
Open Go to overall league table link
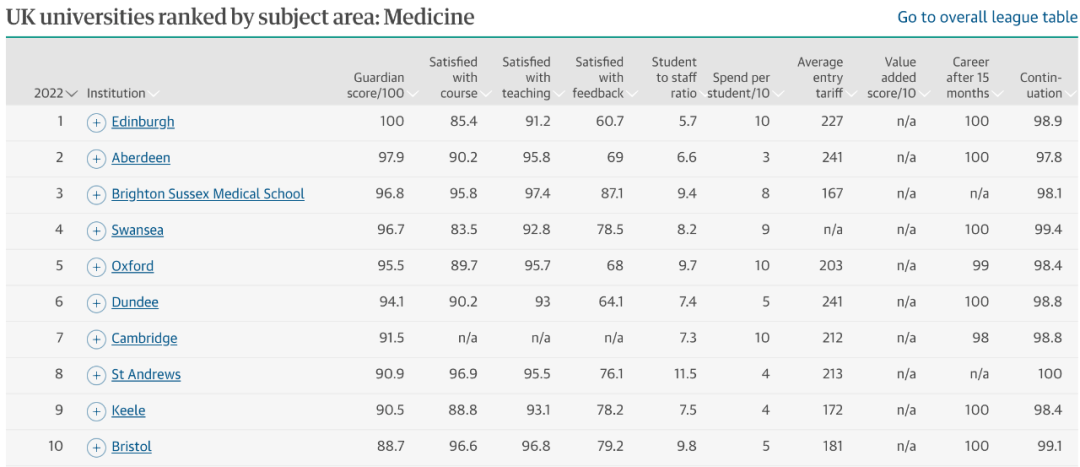click(x=987, y=17)
